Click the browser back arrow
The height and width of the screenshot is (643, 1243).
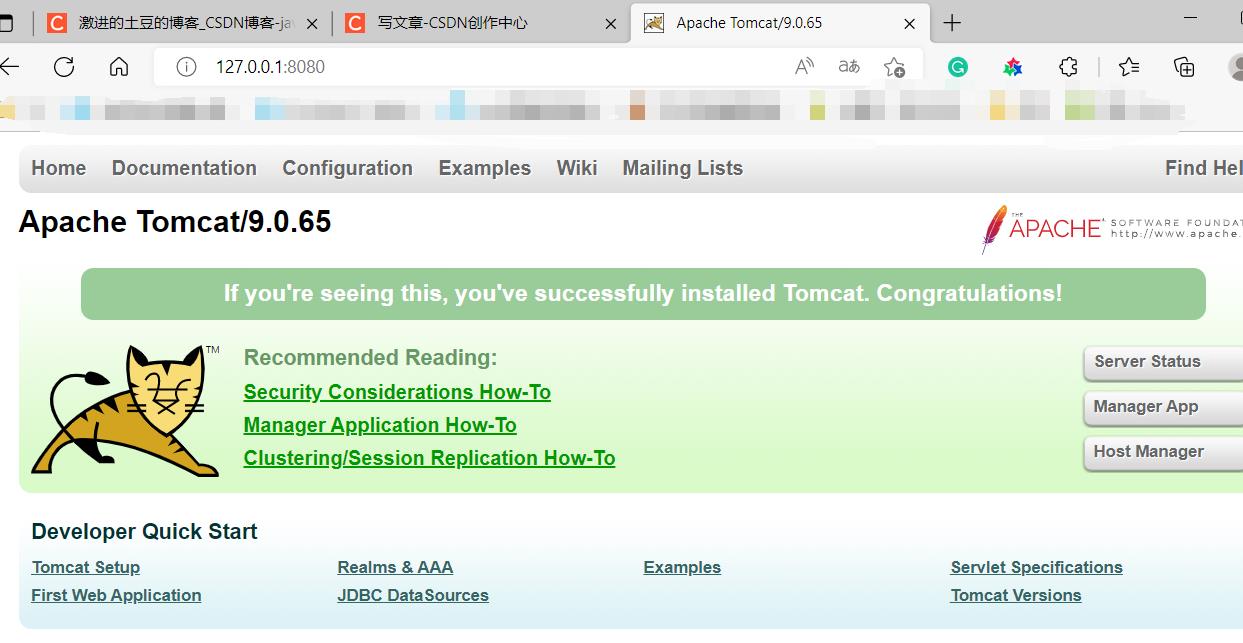coord(9,67)
